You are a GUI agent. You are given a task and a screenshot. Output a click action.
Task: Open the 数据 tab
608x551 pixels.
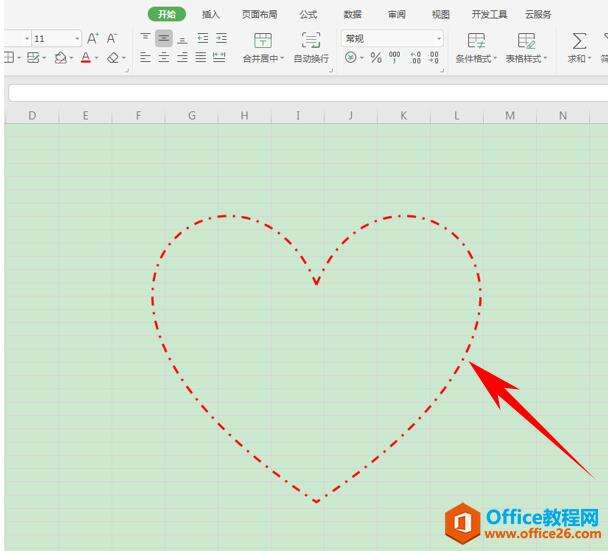tap(352, 15)
